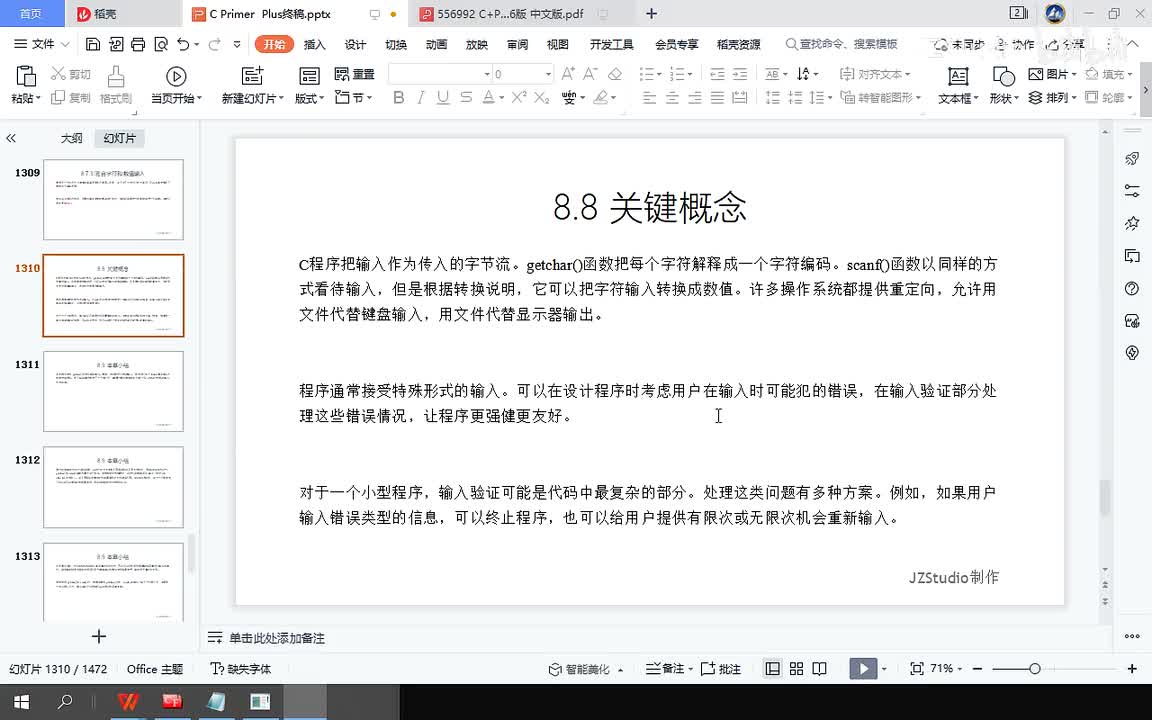Start slideshow from current slide icon
The width and height of the screenshot is (1152, 720).
pyautogui.click(x=176, y=76)
